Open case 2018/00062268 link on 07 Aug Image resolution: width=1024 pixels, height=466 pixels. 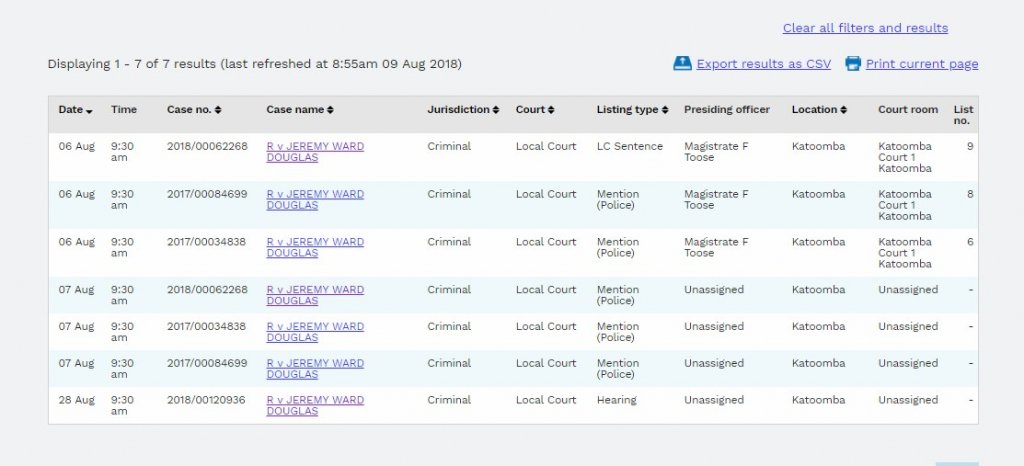click(x=314, y=295)
